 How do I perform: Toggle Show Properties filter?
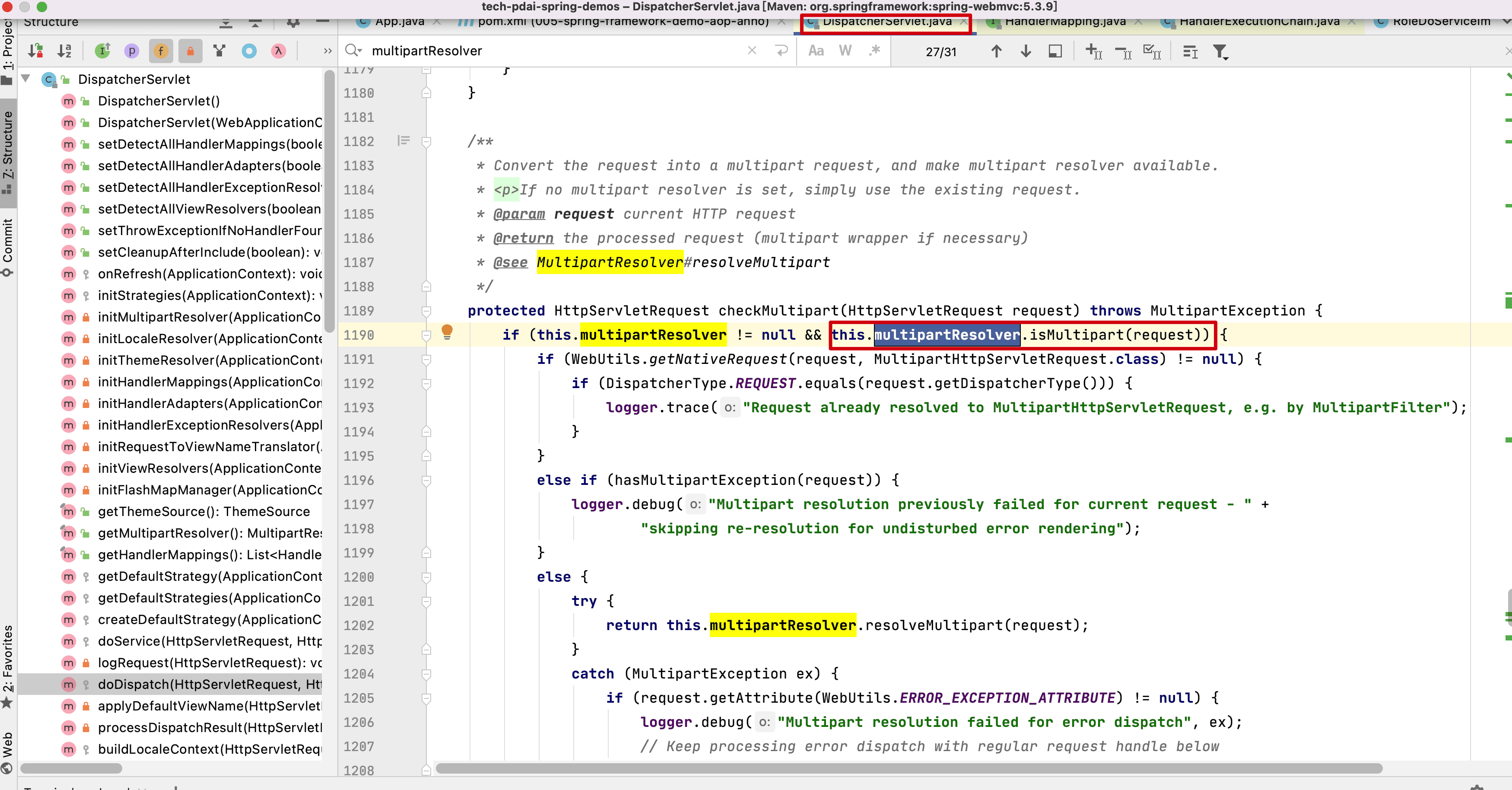[131, 51]
